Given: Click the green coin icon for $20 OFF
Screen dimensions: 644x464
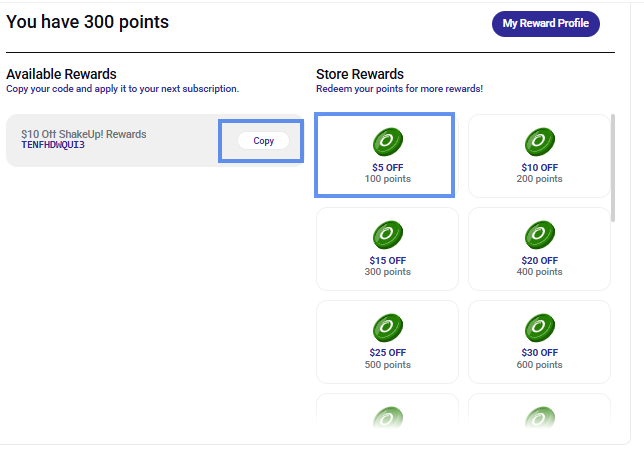Looking at the screenshot, I should [539, 235].
